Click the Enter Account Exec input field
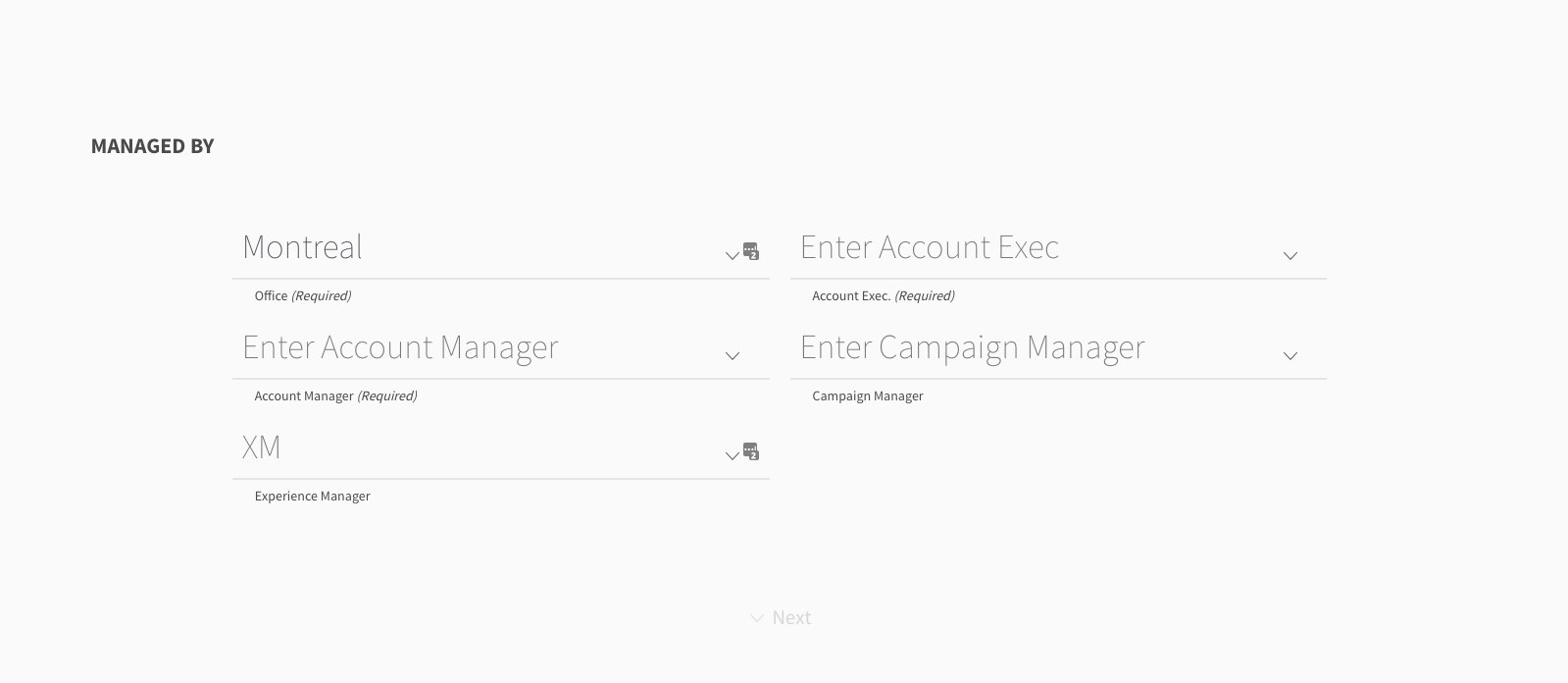The width and height of the screenshot is (1568, 683). pos(981,248)
